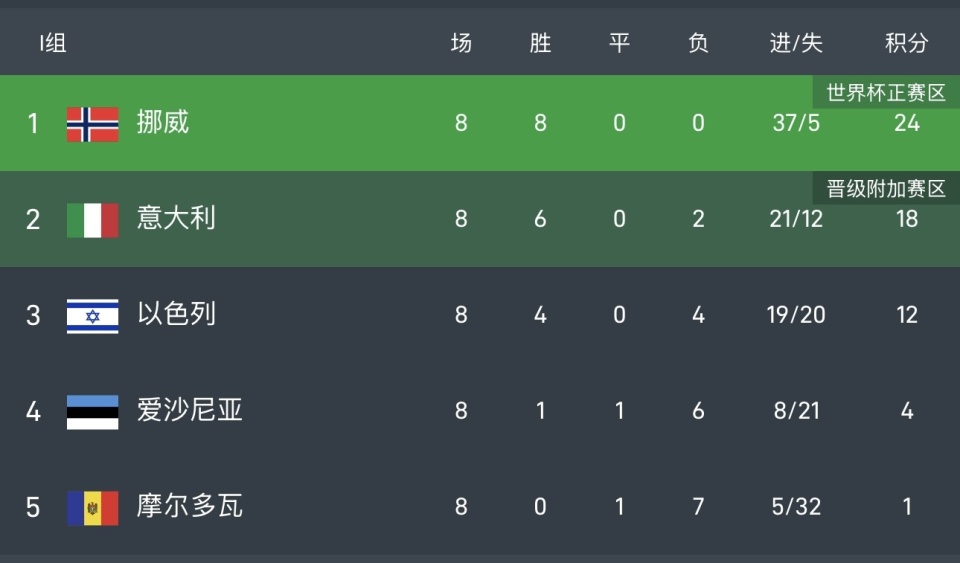Screen dimensions: 960x563
Task: Click the 进/失 column header
Action: (x=796, y=43)
